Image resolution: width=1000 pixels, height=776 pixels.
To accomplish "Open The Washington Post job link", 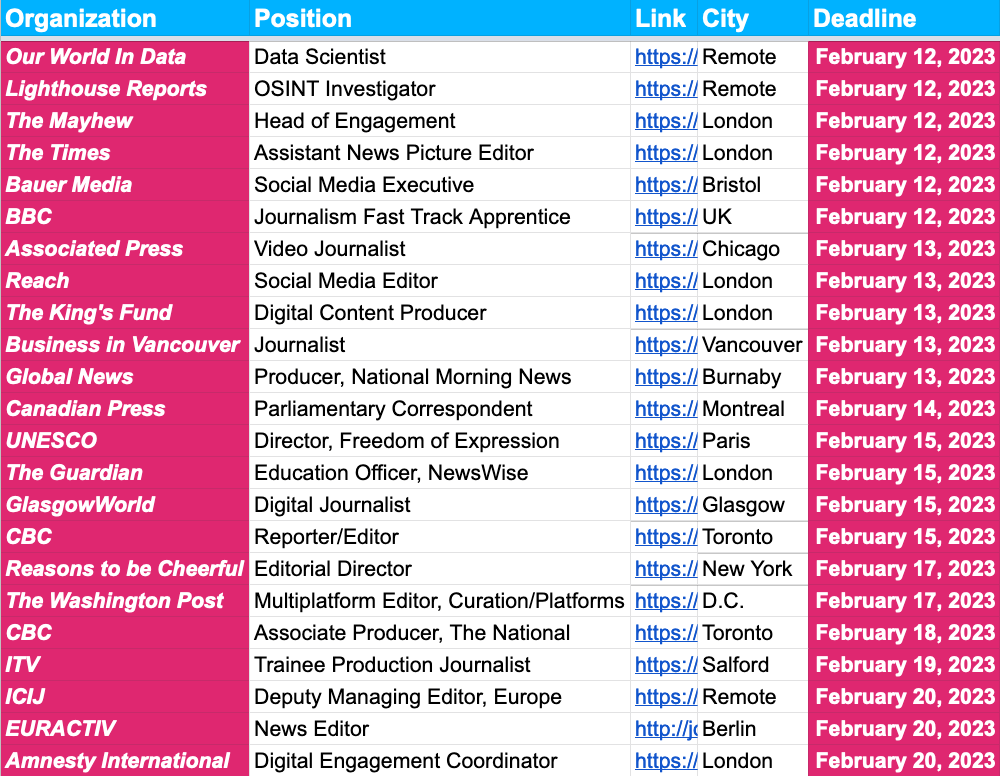I will pos(665,601).
